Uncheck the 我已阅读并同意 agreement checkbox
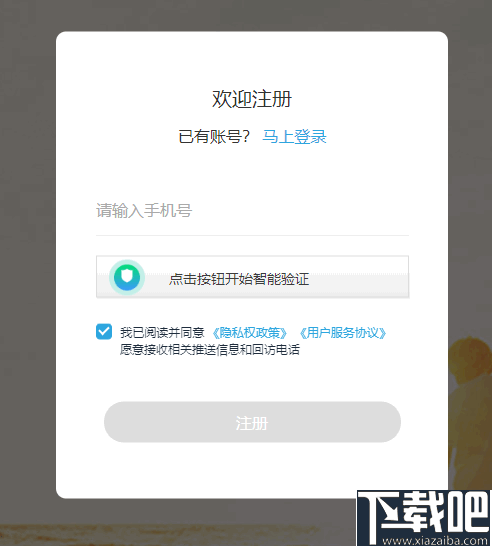Image resolution: width=492 pixels, height=546 pixels. [104, 332]
